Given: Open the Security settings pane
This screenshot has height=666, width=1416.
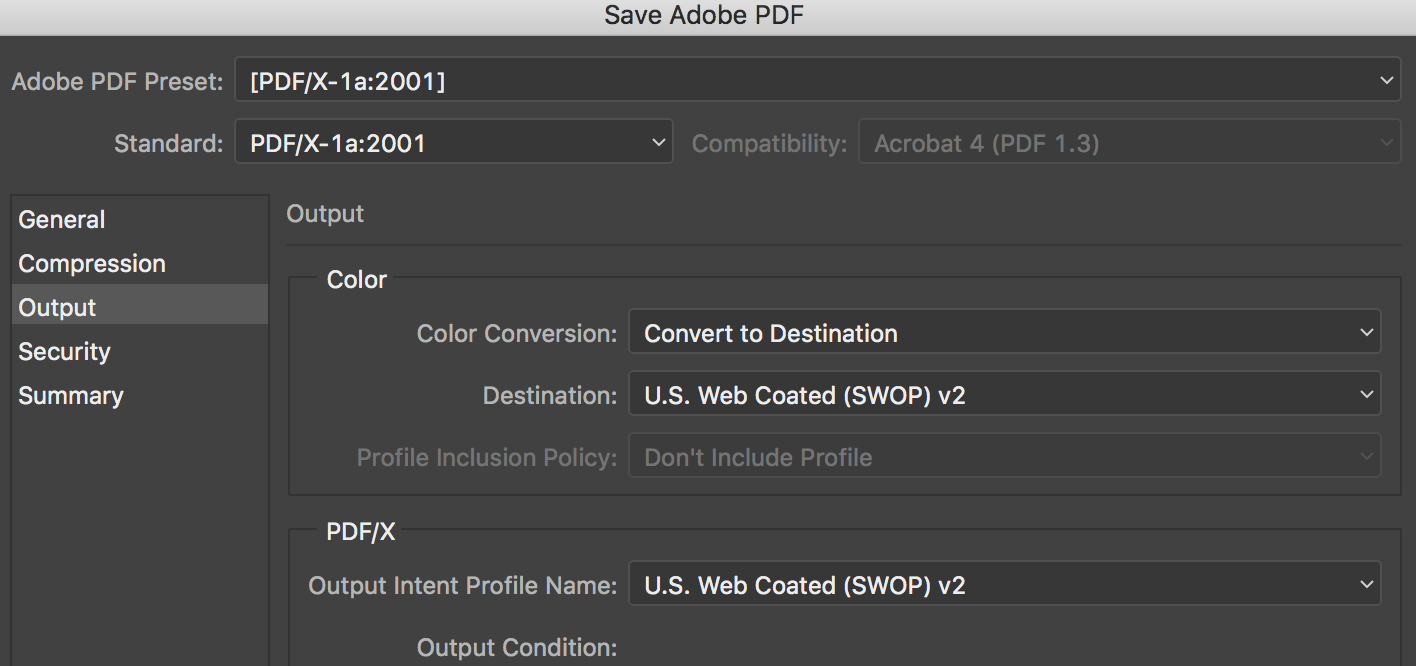Looking at the screenshot, I should pyautogui.click(x=64, y=351).
